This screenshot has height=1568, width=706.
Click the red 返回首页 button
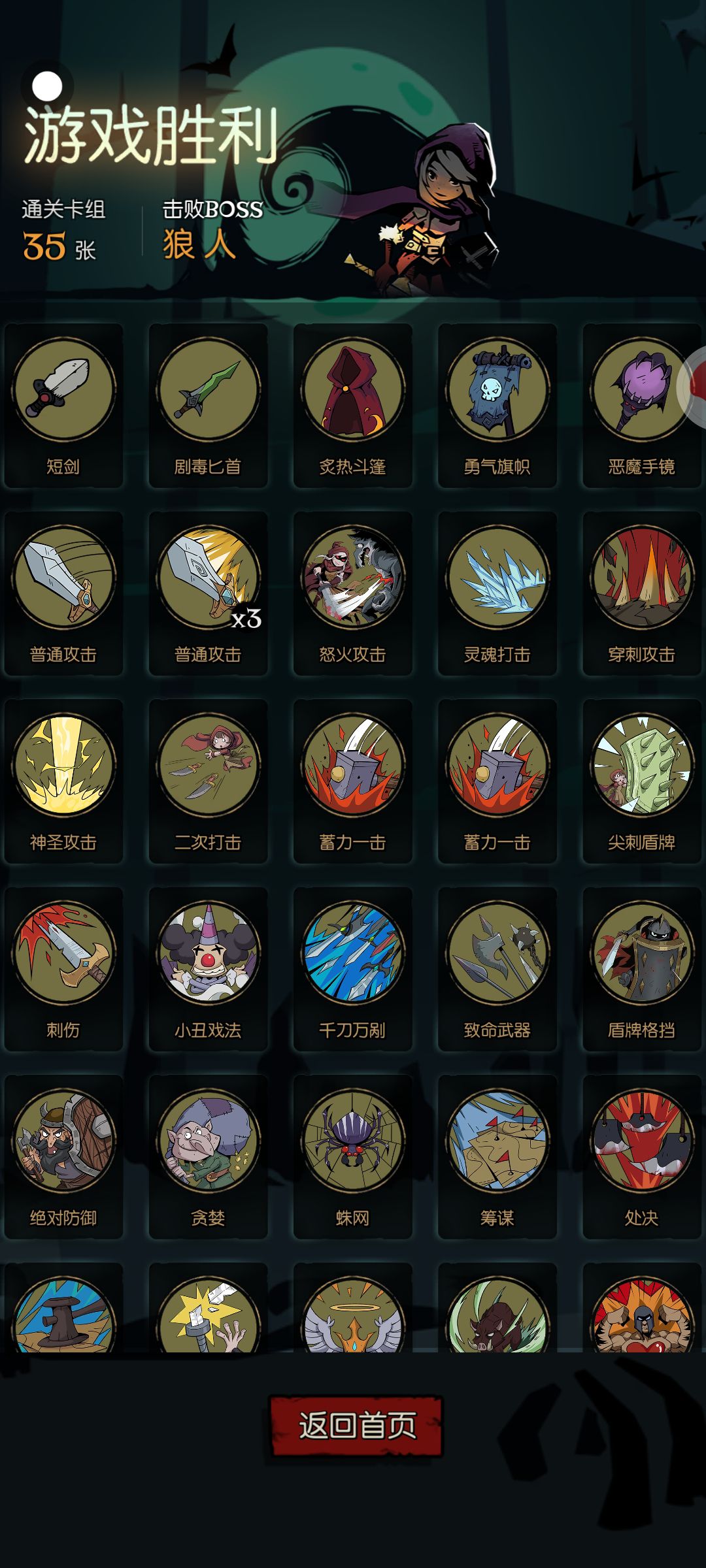pos(356,1425)
